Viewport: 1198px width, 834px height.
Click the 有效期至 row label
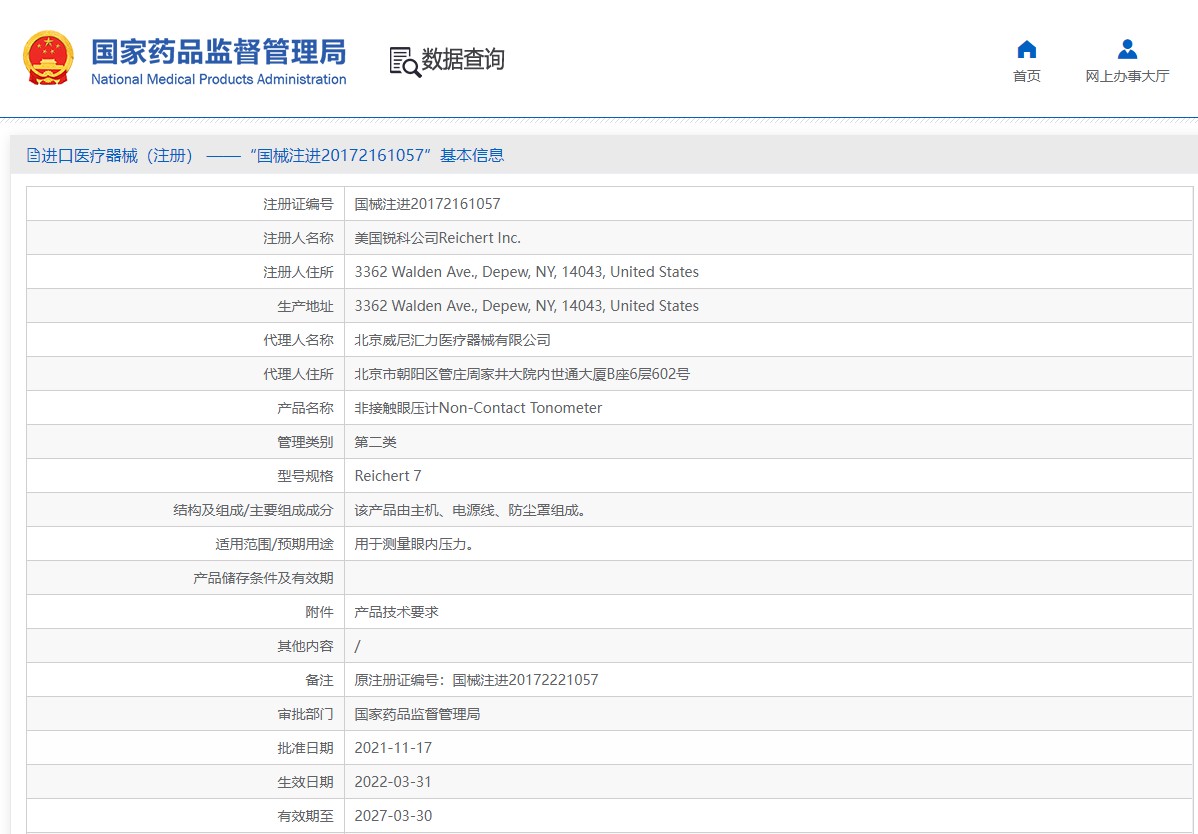pos(305,816)
